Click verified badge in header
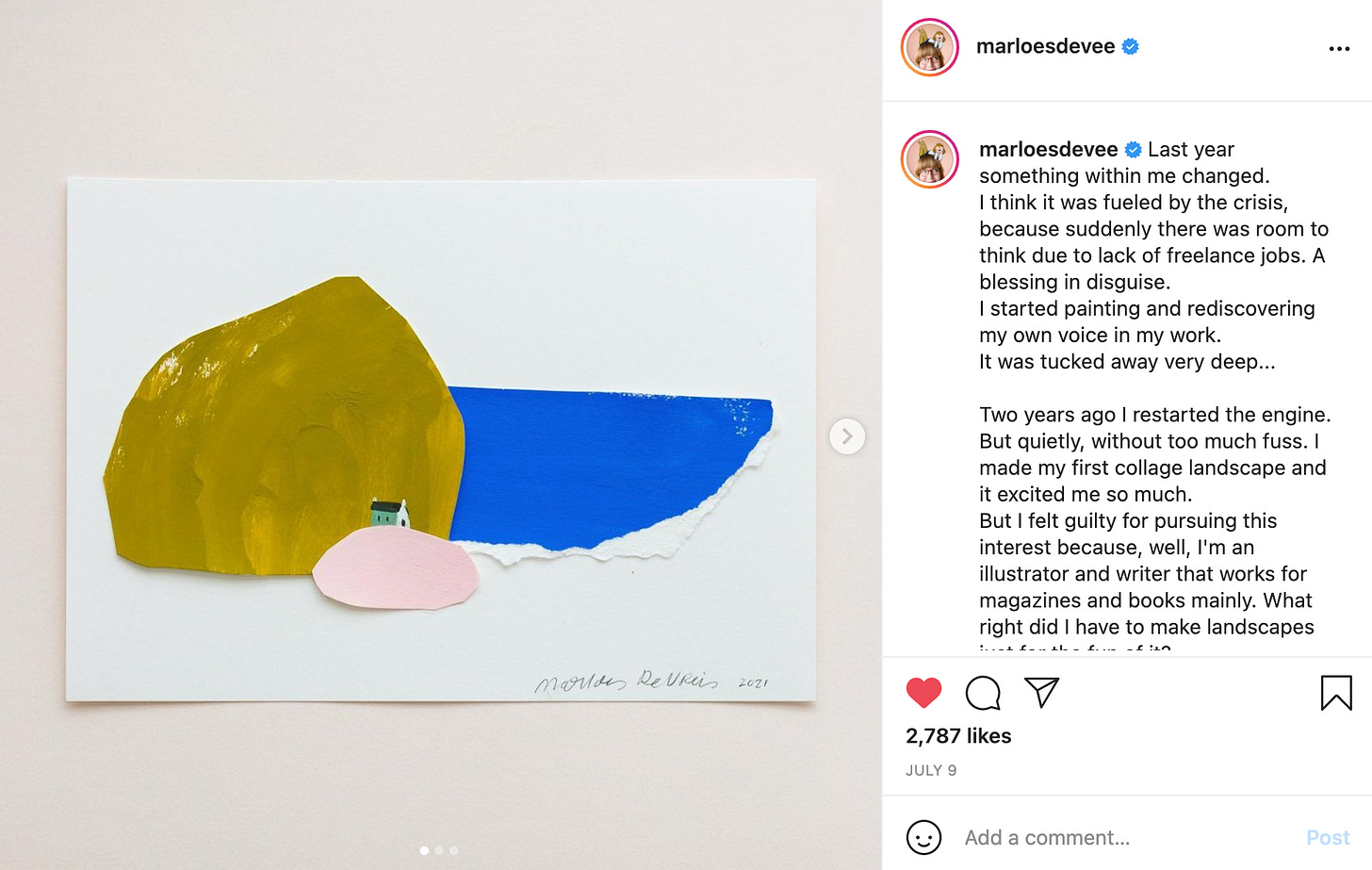 pyautogui.click(x=1131, y=46)
